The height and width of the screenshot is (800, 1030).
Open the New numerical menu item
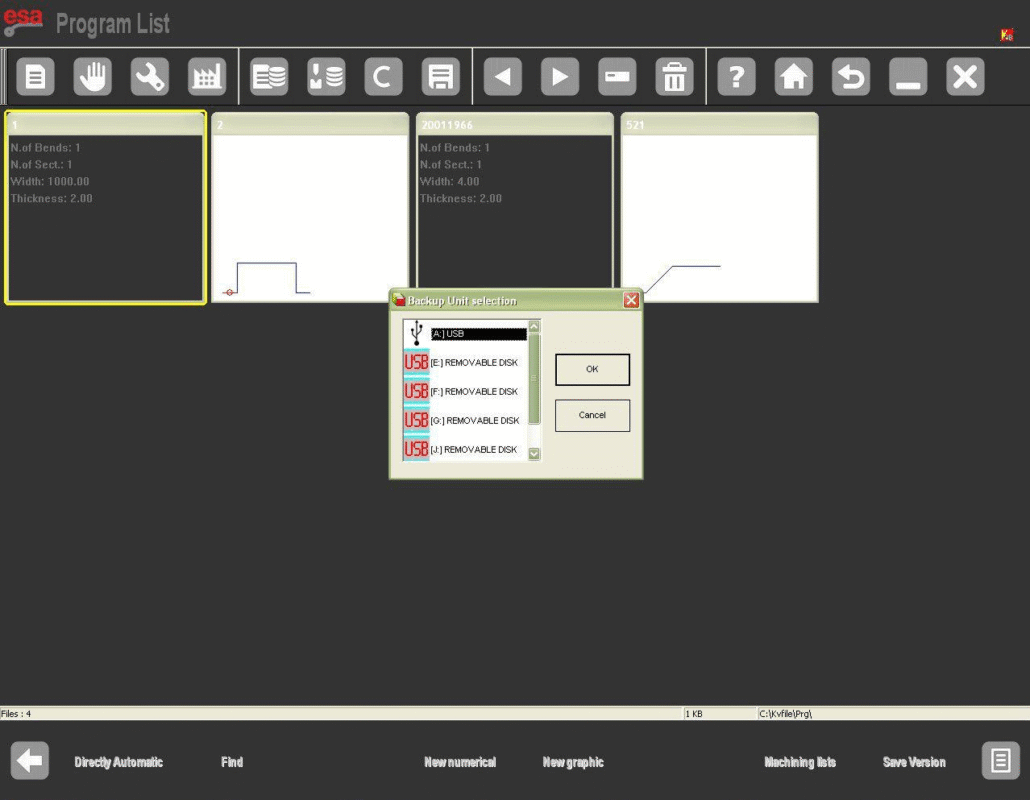tap(460, 762)
